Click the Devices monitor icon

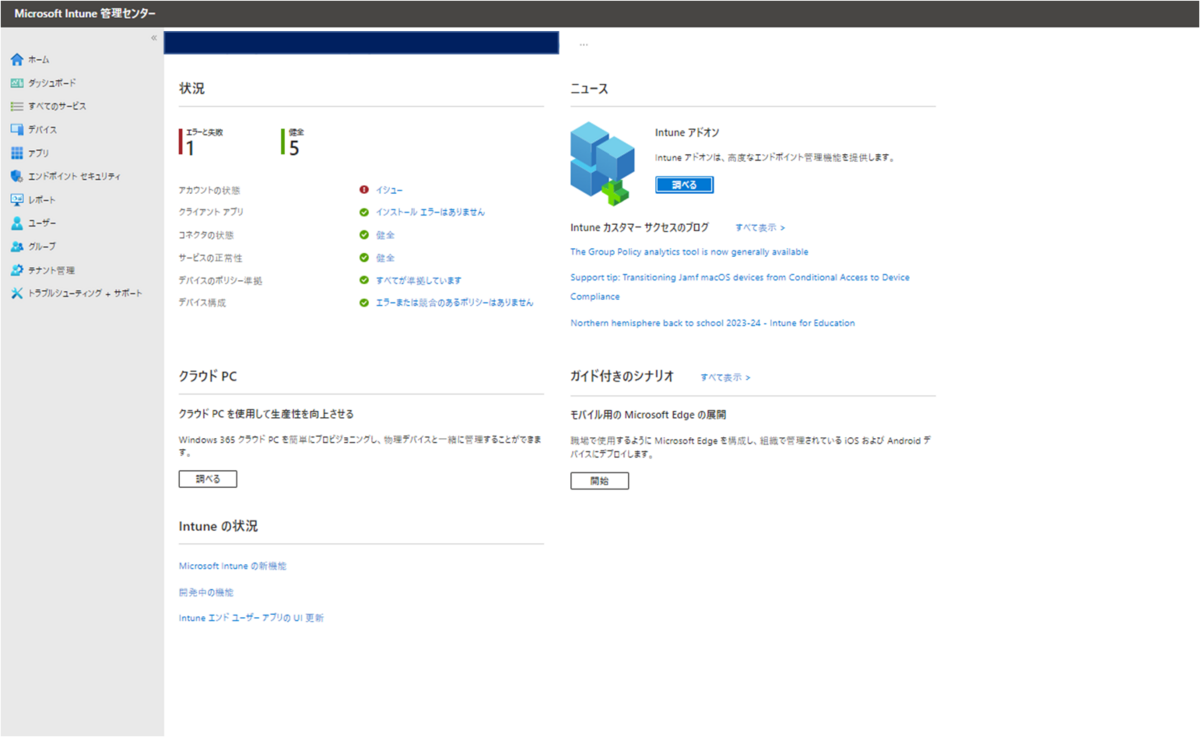16,130
